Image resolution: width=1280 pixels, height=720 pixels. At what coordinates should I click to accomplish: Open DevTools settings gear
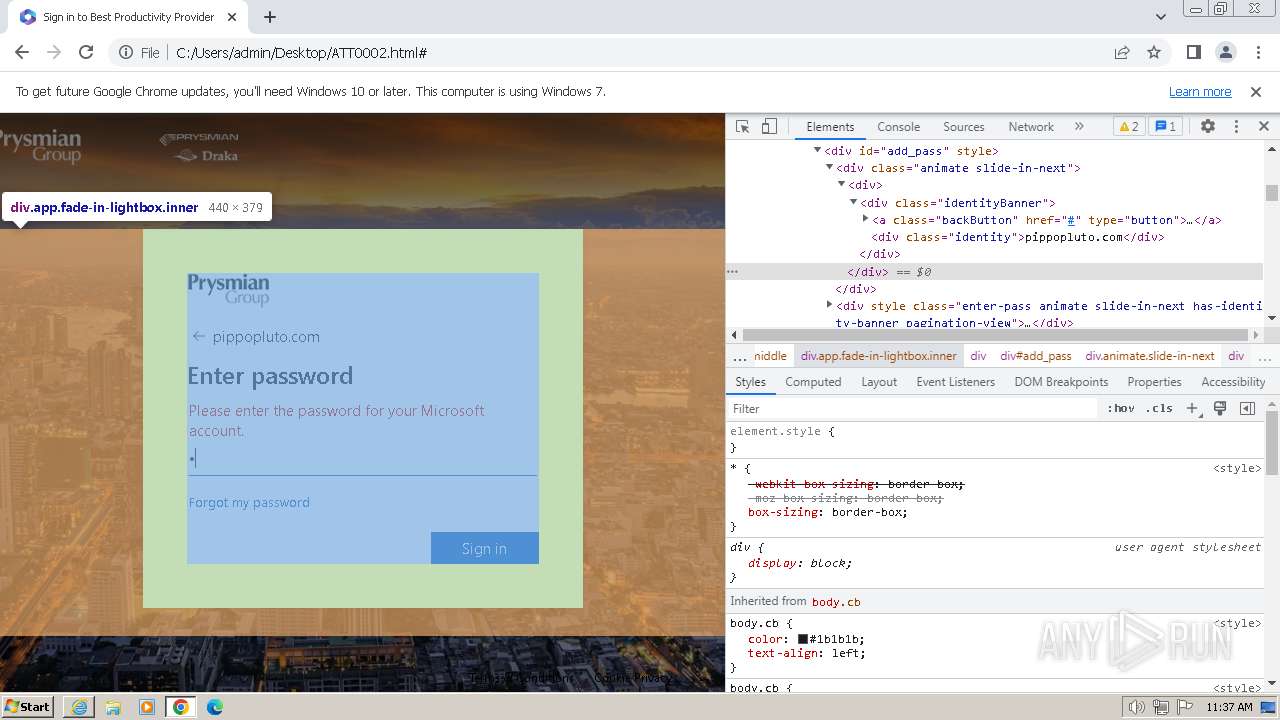(1208, 127)
